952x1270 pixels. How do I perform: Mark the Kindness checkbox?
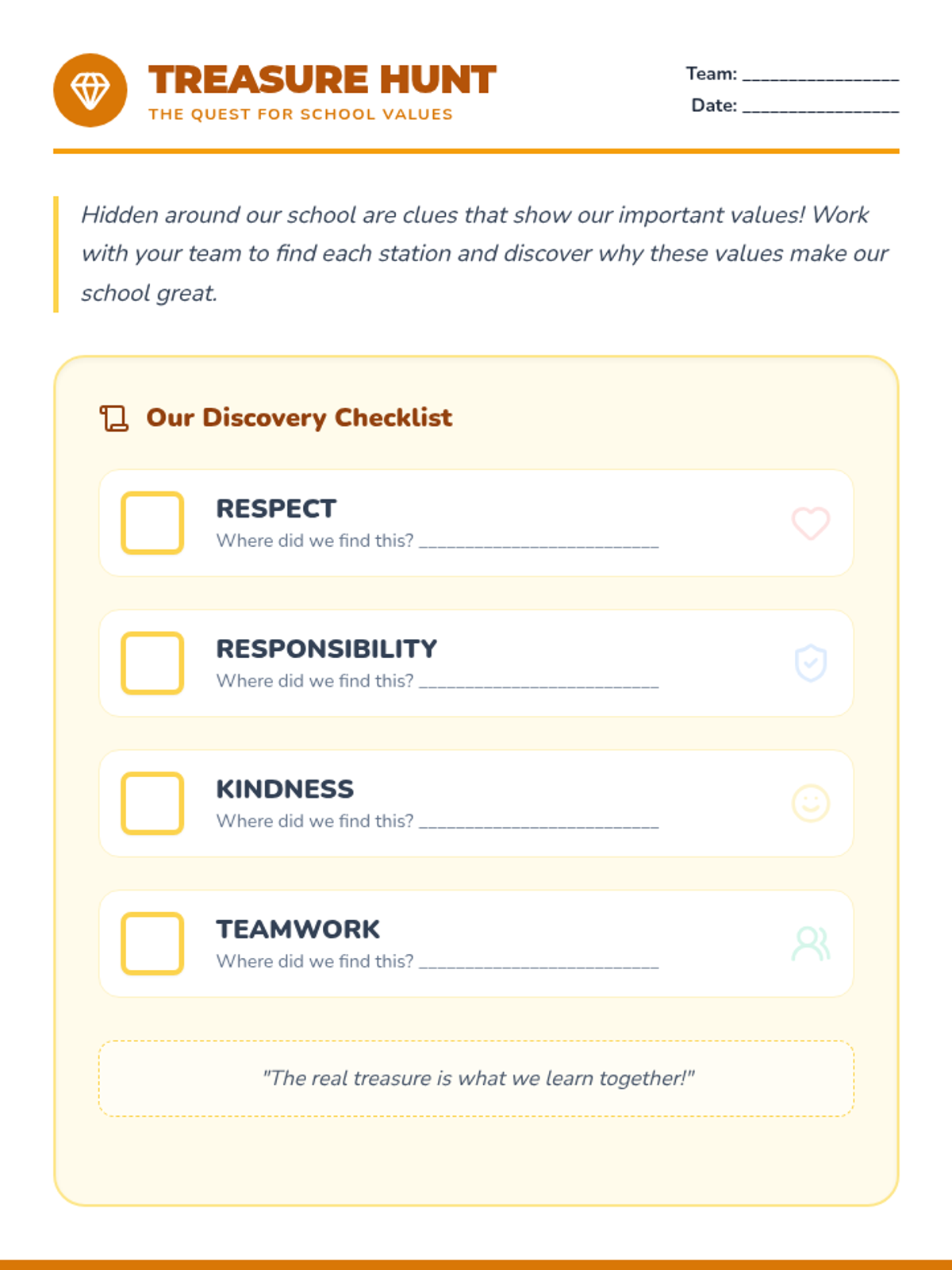(x=152, y=803)
